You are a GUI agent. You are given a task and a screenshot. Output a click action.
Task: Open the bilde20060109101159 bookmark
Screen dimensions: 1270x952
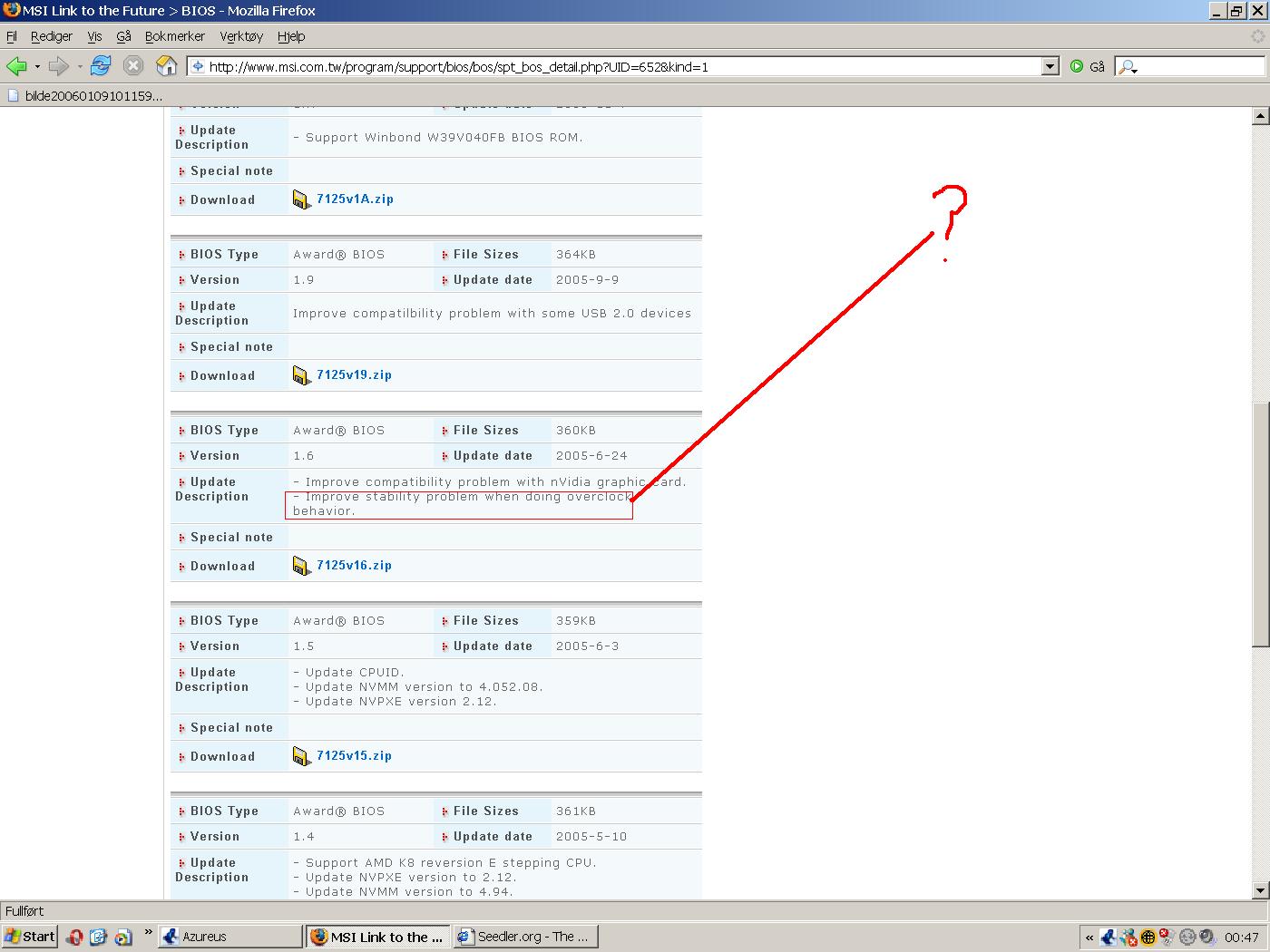pos(85,95)
